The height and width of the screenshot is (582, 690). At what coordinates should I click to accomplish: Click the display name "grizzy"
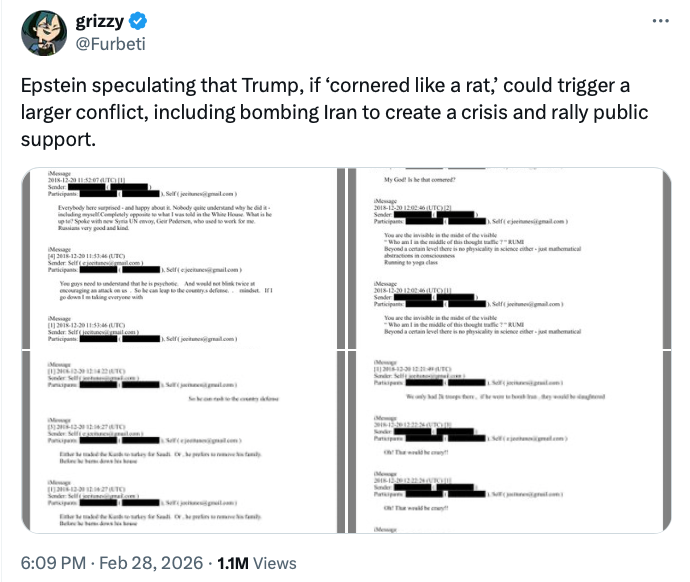(x=101, y=22)
